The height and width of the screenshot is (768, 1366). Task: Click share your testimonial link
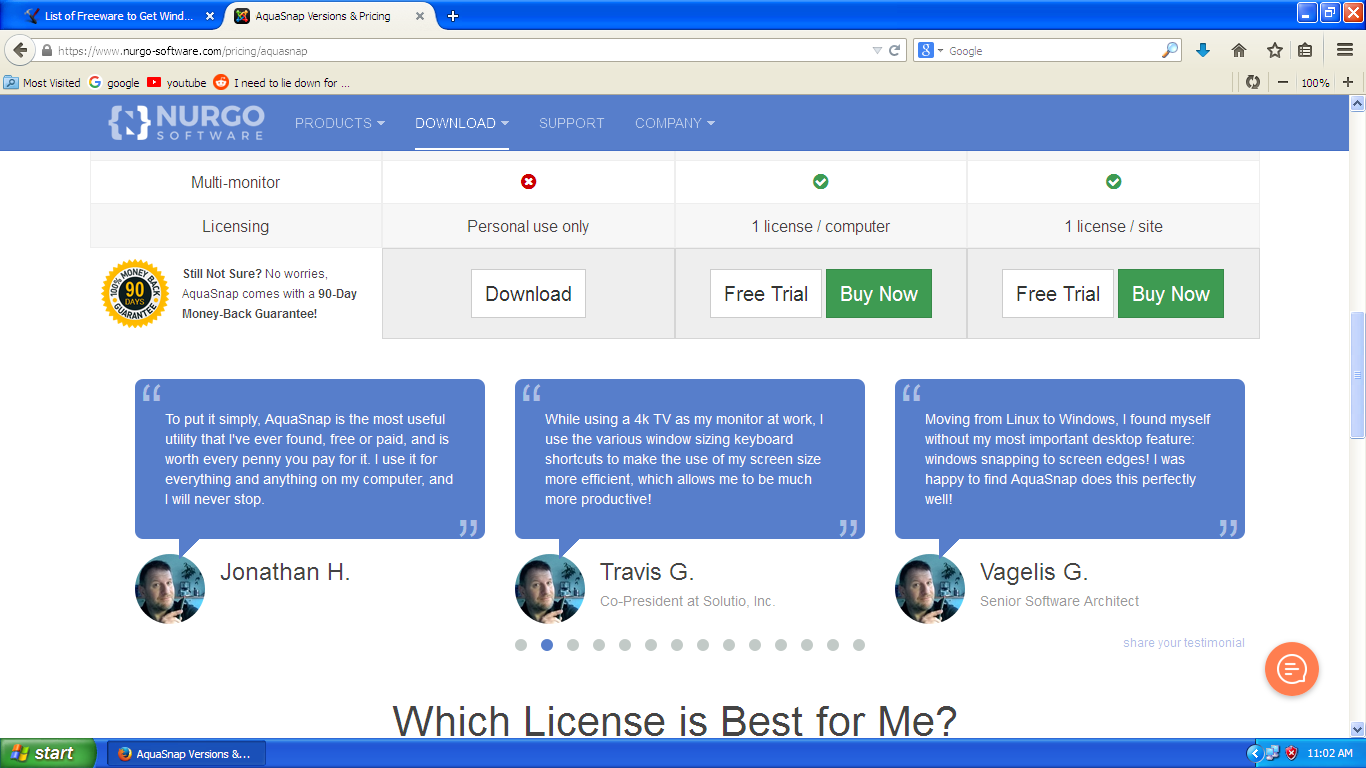pos(1184,643)
